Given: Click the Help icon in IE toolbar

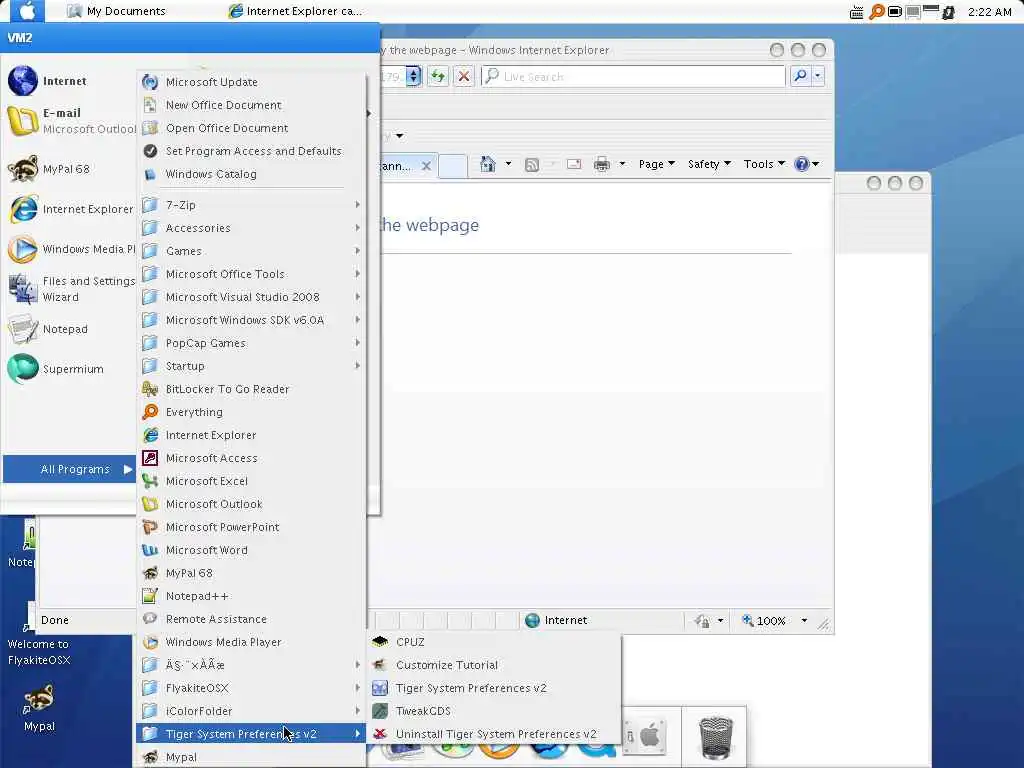Looking at the screenshot, I should 801,164.
